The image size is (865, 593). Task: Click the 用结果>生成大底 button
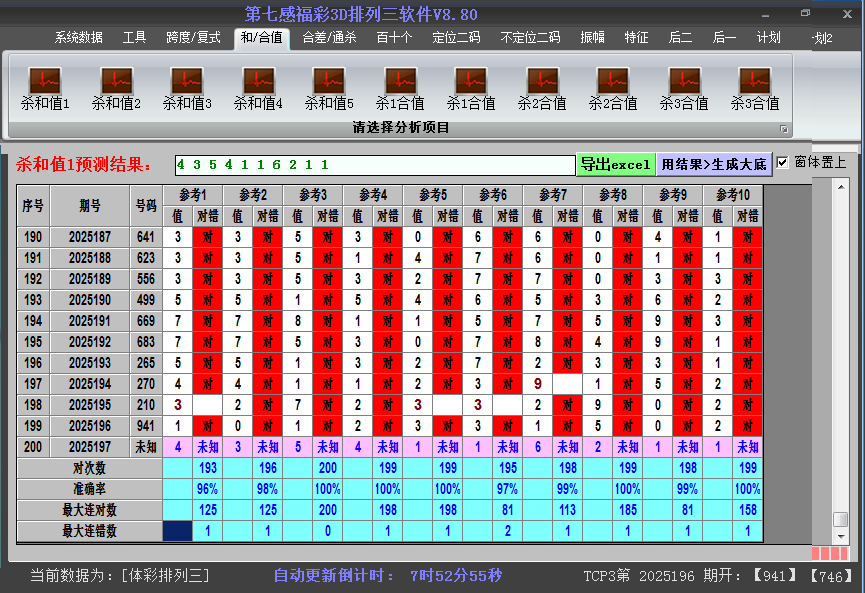(714, 164)
